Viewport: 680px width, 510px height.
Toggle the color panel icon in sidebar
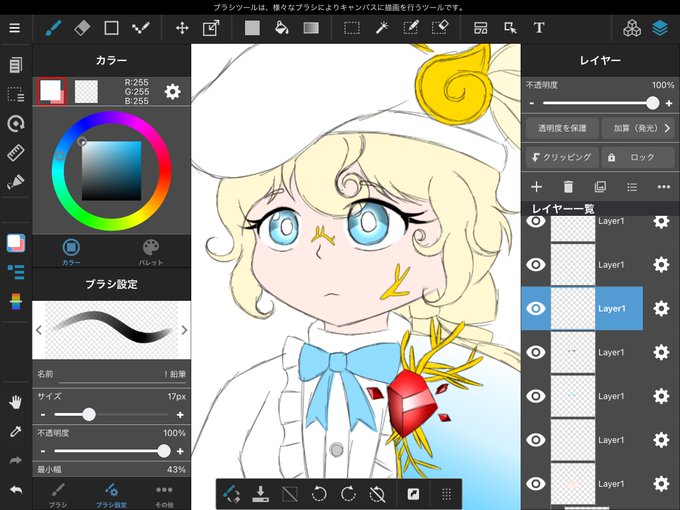16,243
